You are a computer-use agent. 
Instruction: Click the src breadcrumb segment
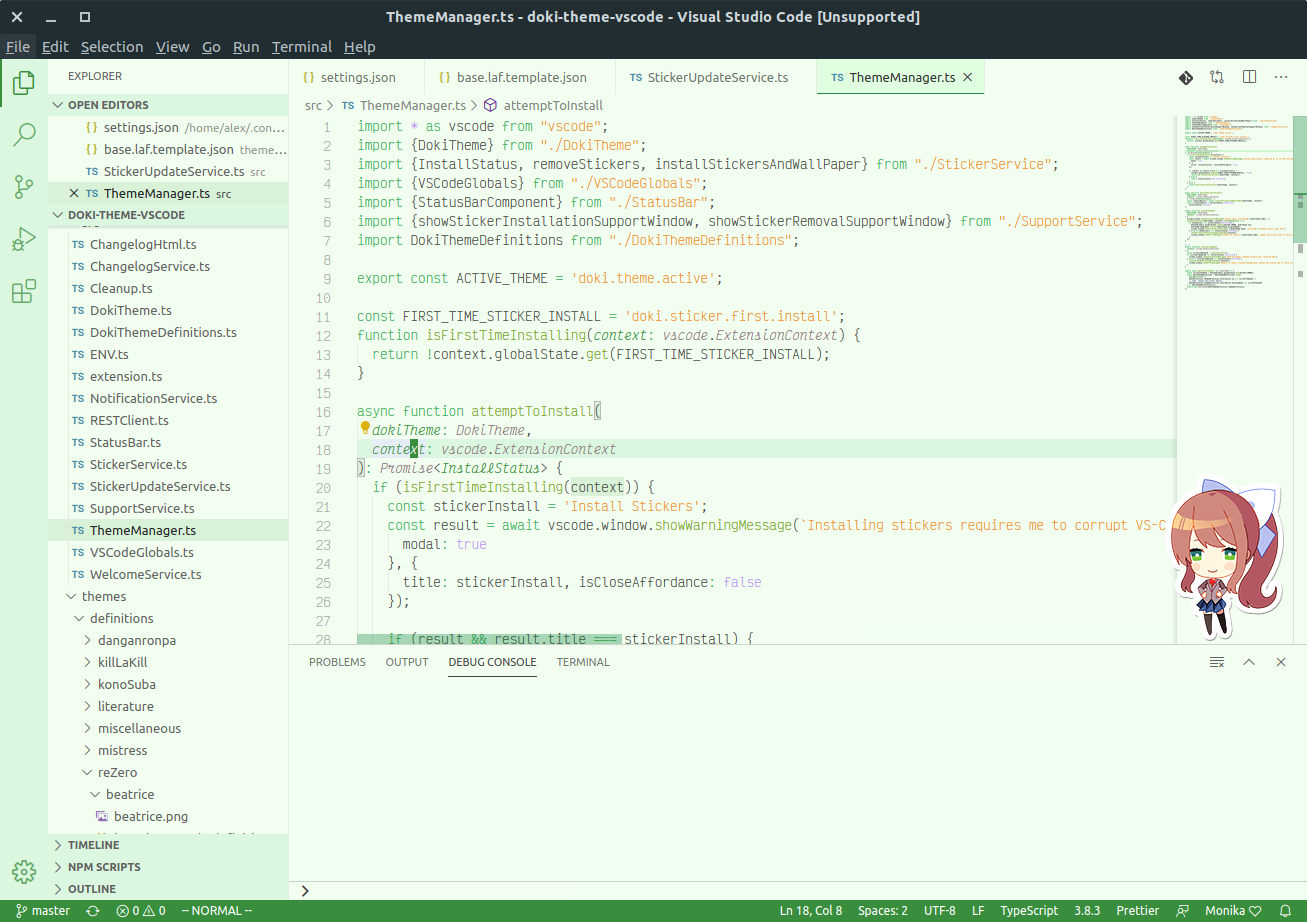313,105
